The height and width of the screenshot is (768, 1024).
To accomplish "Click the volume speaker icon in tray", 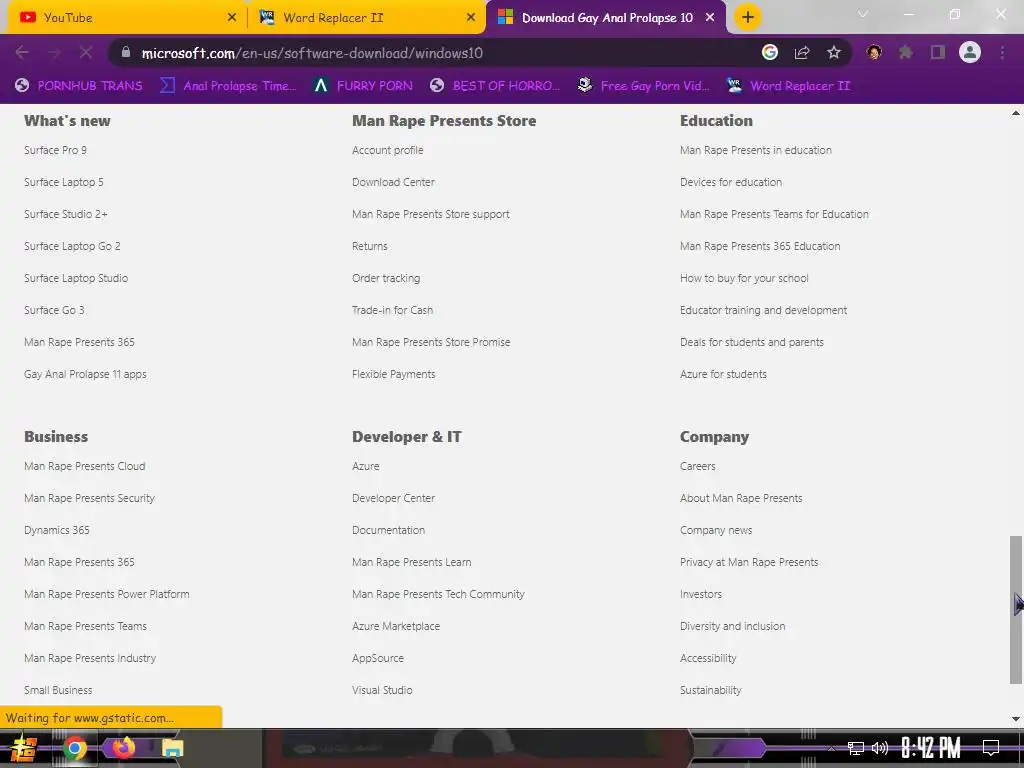I will click(880, 748).
